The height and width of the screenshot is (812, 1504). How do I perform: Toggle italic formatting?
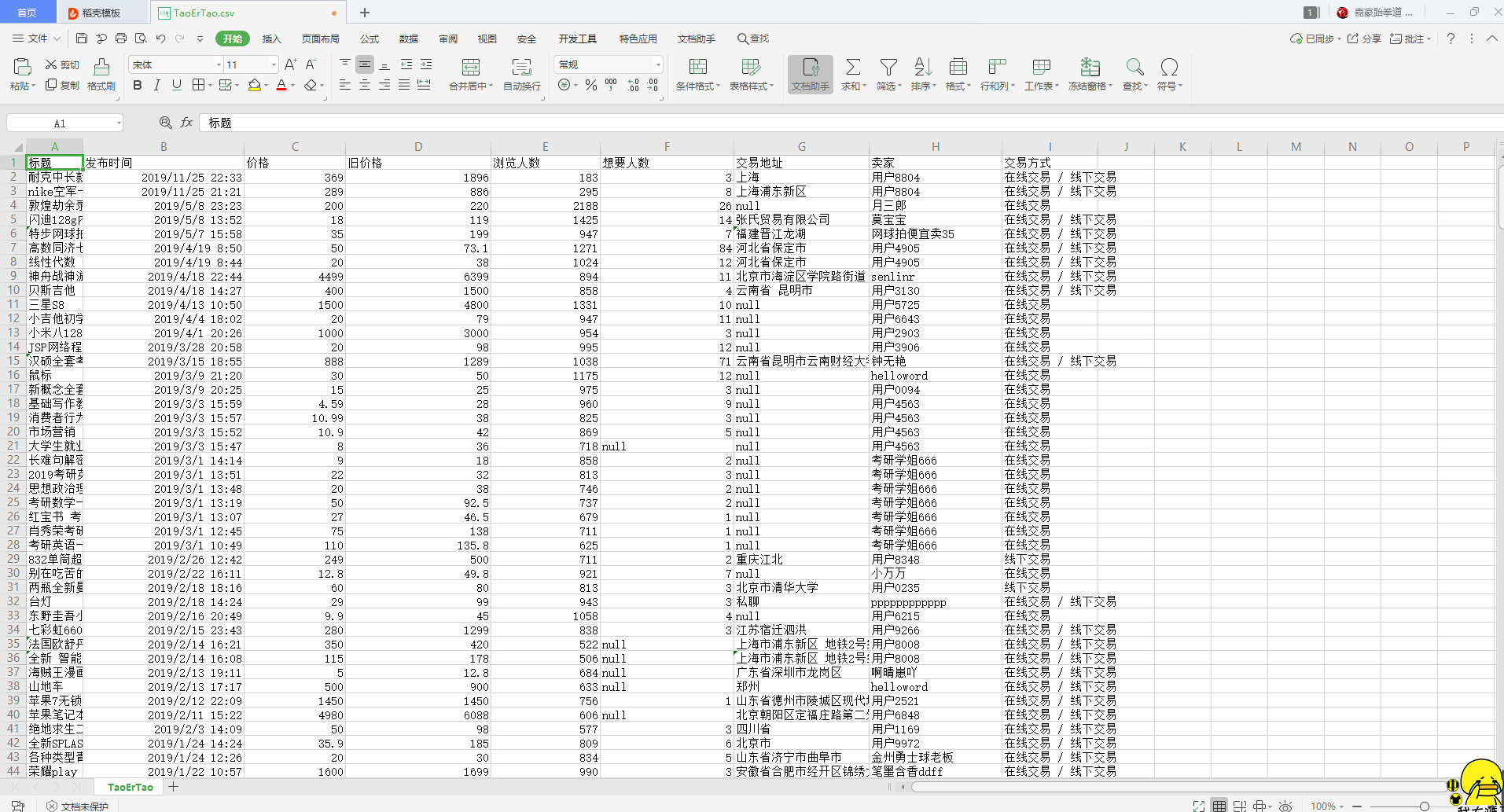pos(157,85)
